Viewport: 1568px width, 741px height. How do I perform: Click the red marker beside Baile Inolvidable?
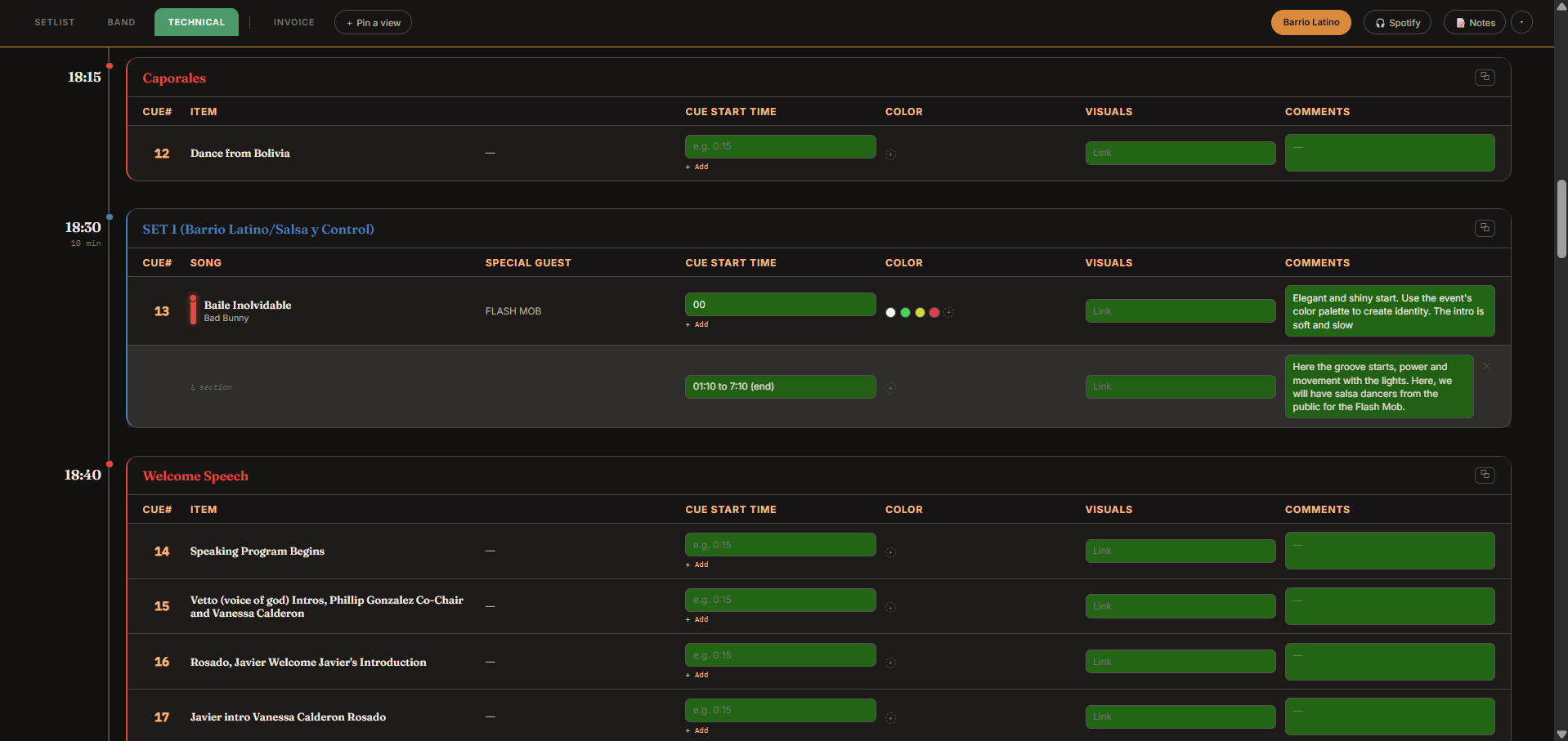193,310
